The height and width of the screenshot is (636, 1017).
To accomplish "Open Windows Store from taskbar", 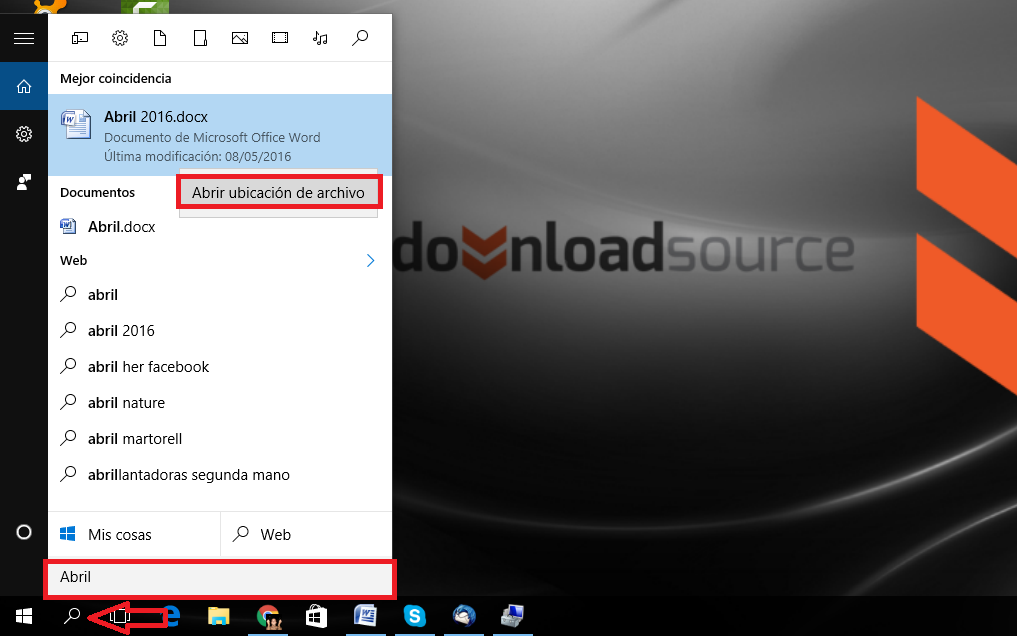I will point(317,616).
